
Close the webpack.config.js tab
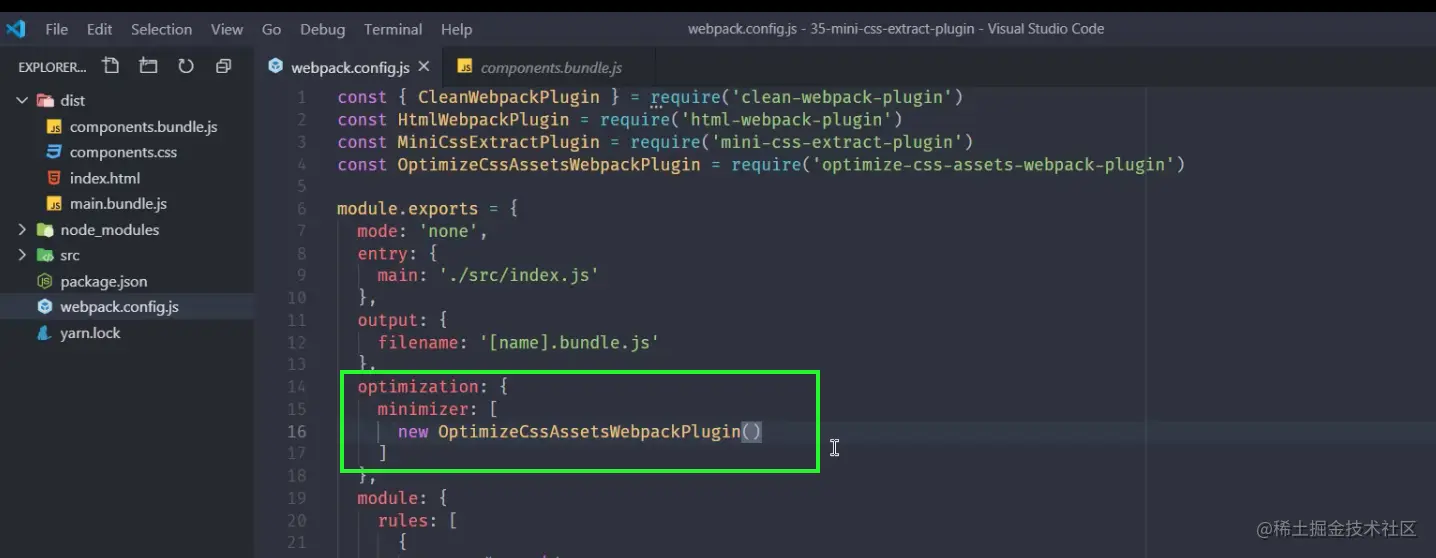pos(424,66)
